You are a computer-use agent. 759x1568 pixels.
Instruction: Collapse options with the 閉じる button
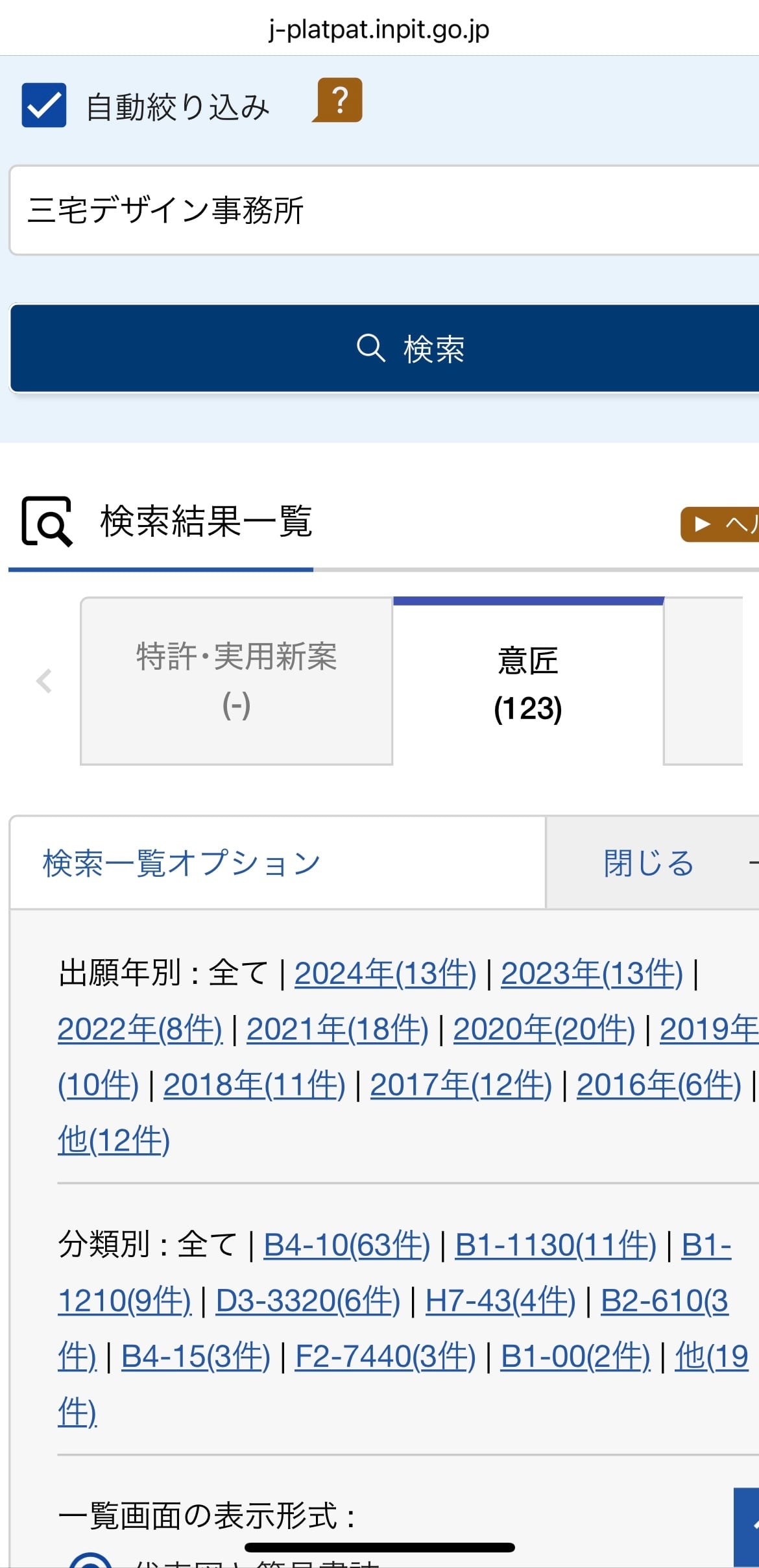pos(649,863)
